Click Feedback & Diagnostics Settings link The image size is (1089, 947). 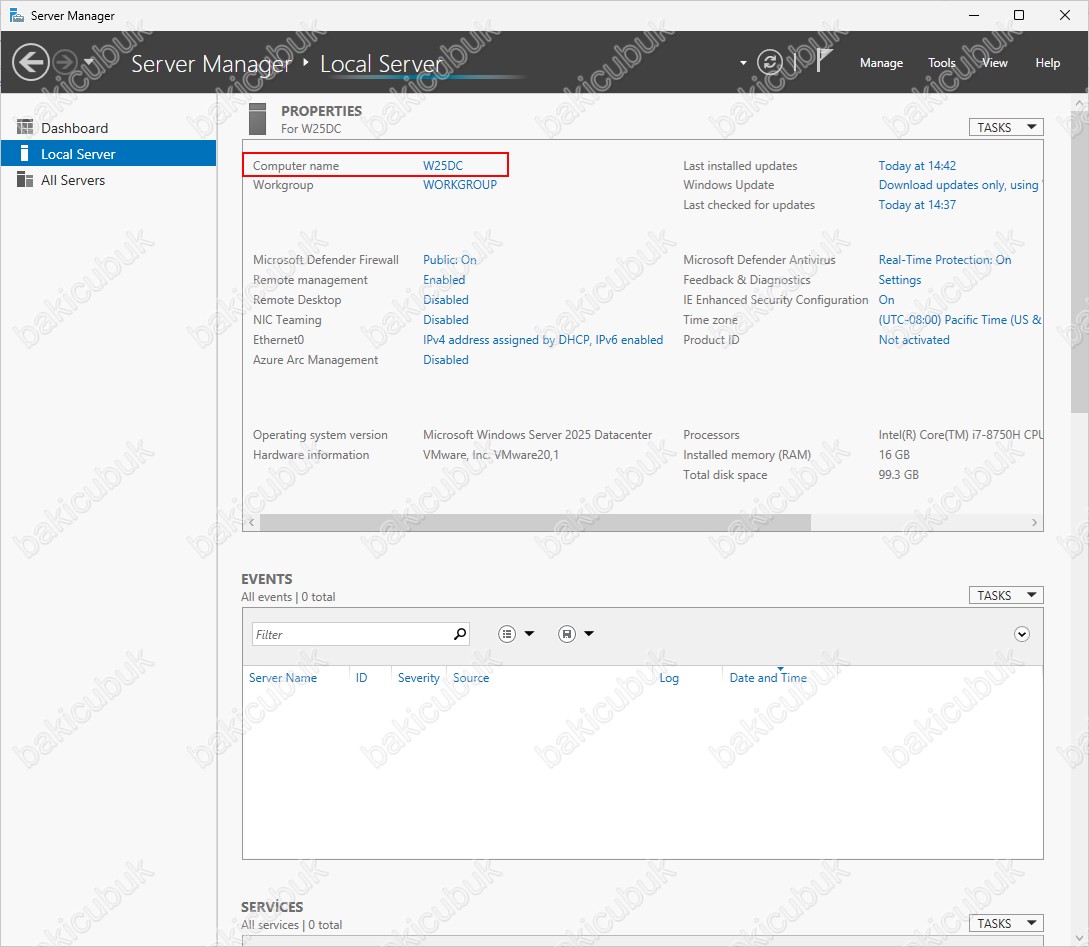(x=899, y=280)
